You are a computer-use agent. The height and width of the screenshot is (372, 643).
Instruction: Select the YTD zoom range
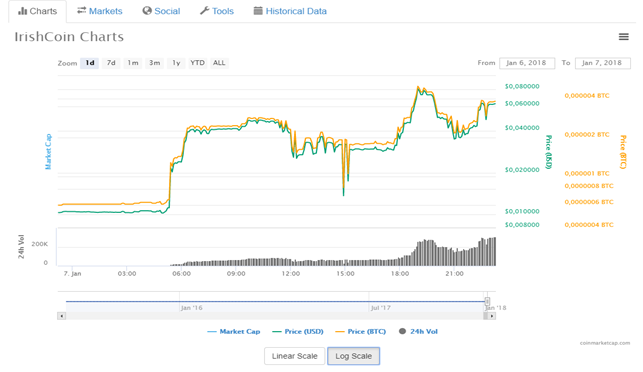pos(197,63)
